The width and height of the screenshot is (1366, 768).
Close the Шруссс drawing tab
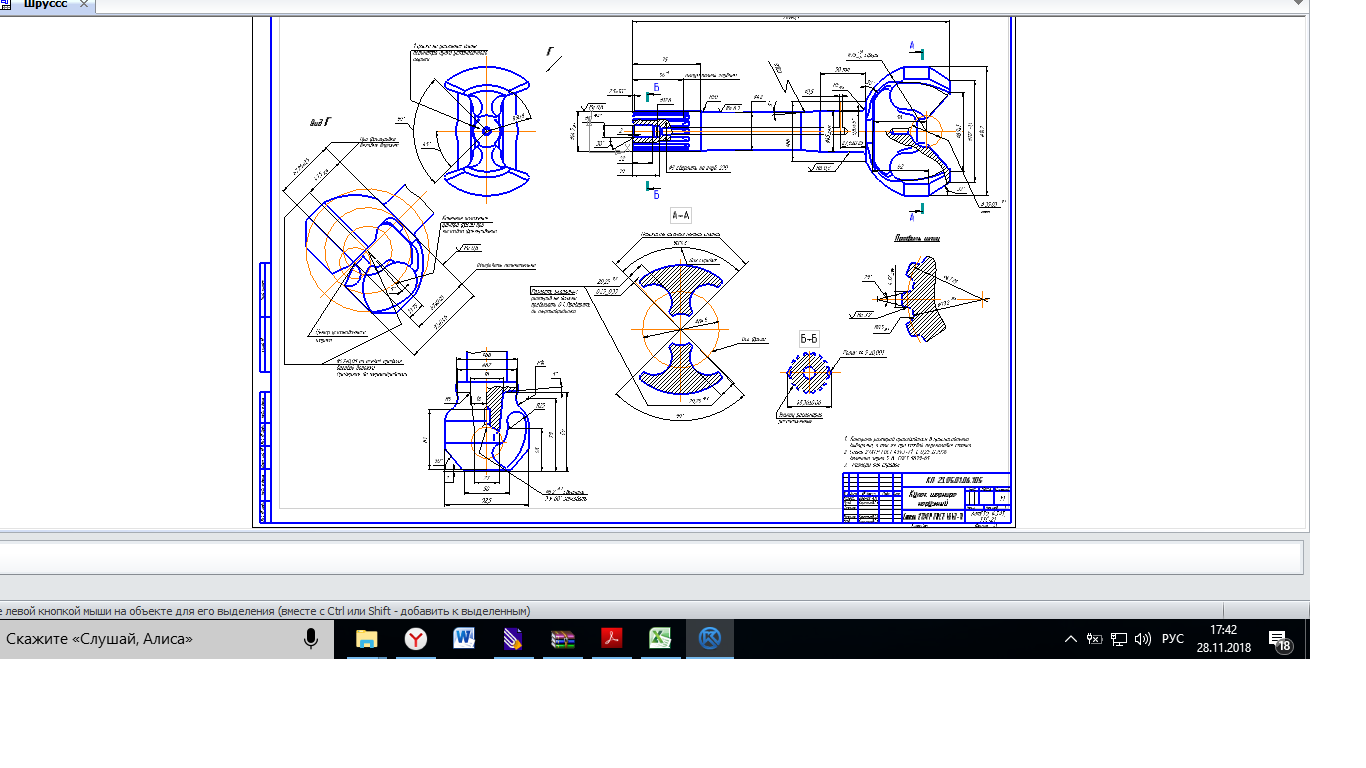(x=84, y=5)
